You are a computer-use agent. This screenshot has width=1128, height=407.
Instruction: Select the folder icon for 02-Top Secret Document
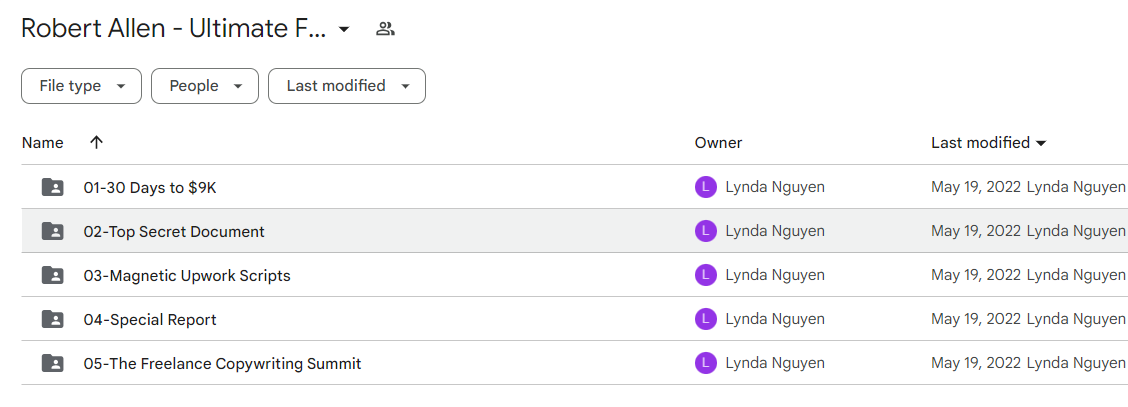53,232
